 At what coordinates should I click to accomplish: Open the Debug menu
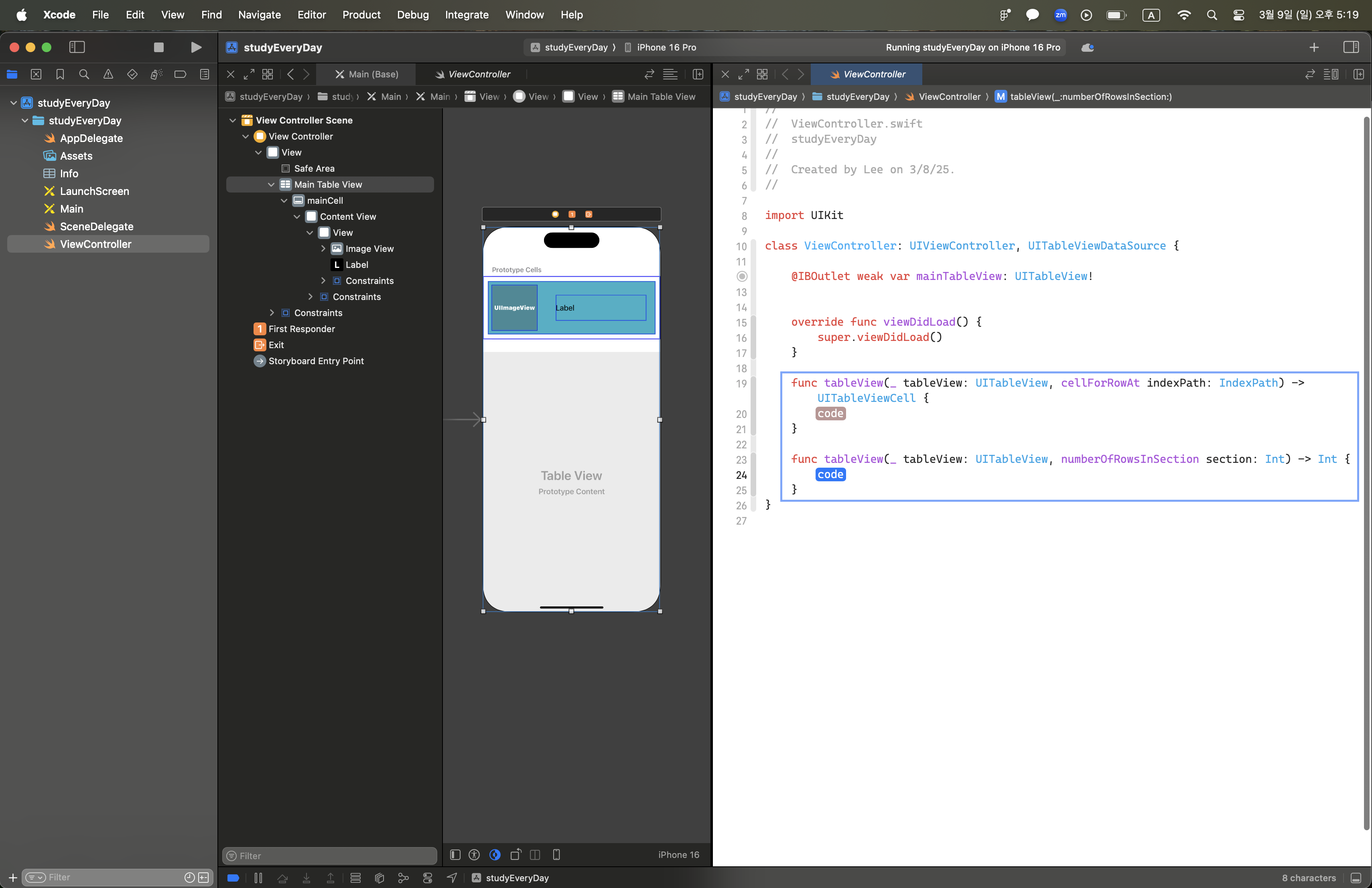pyautogui.click(x=413, y=14)
